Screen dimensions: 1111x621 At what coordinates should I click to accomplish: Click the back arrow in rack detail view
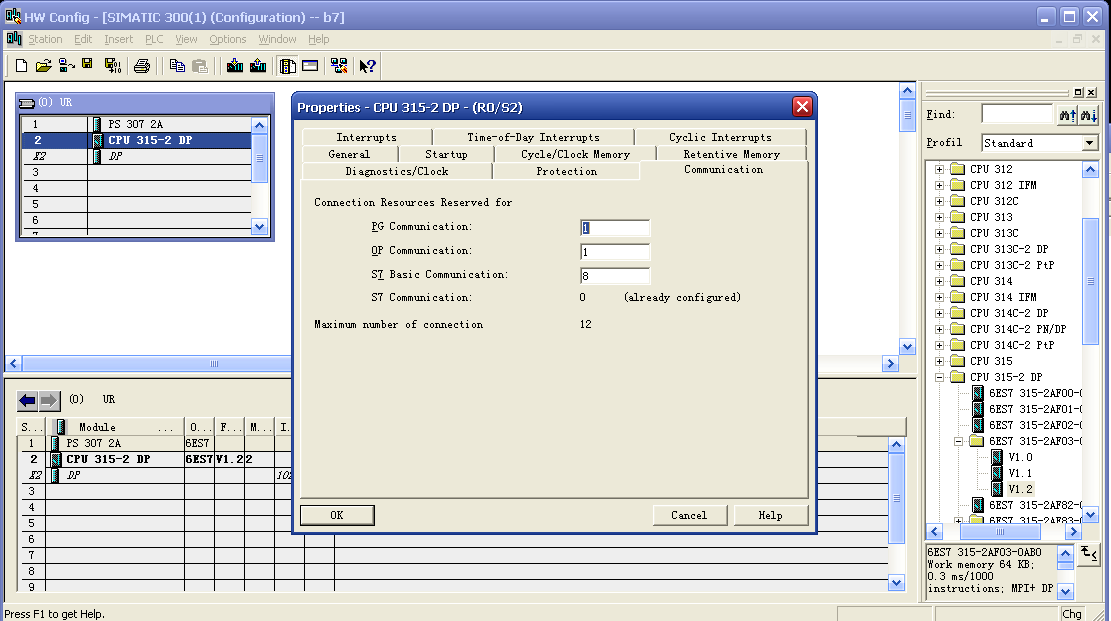pos(28,401)
